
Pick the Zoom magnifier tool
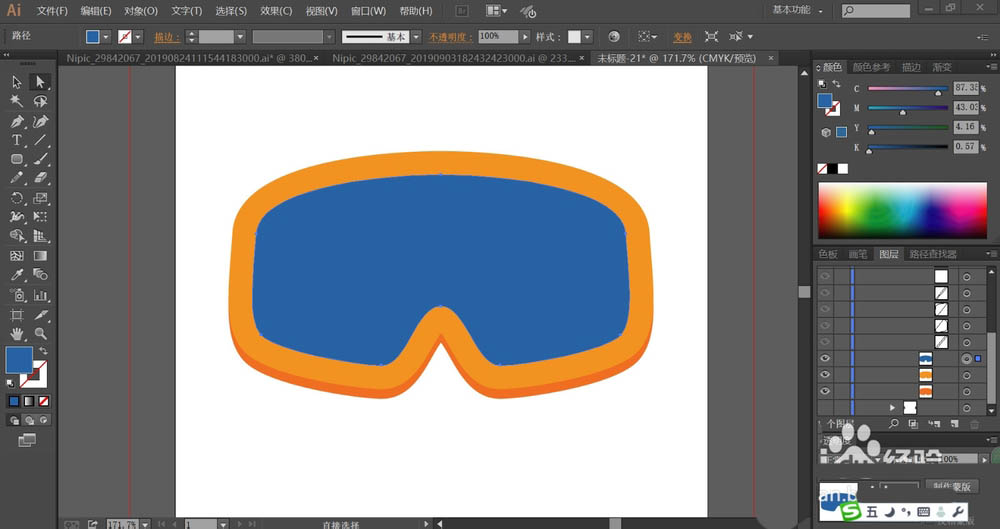40,333
